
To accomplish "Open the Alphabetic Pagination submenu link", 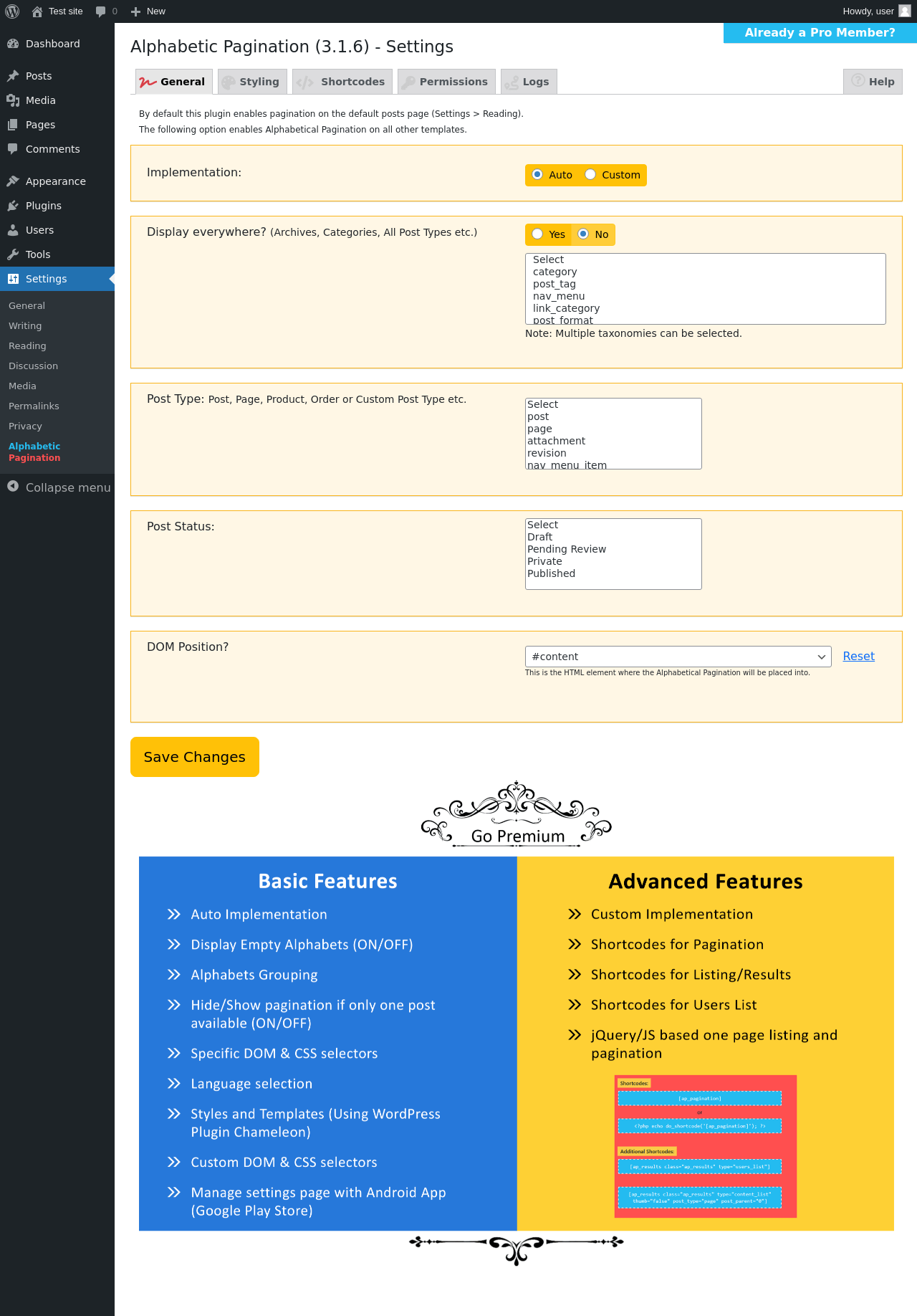I will (34, 452).
